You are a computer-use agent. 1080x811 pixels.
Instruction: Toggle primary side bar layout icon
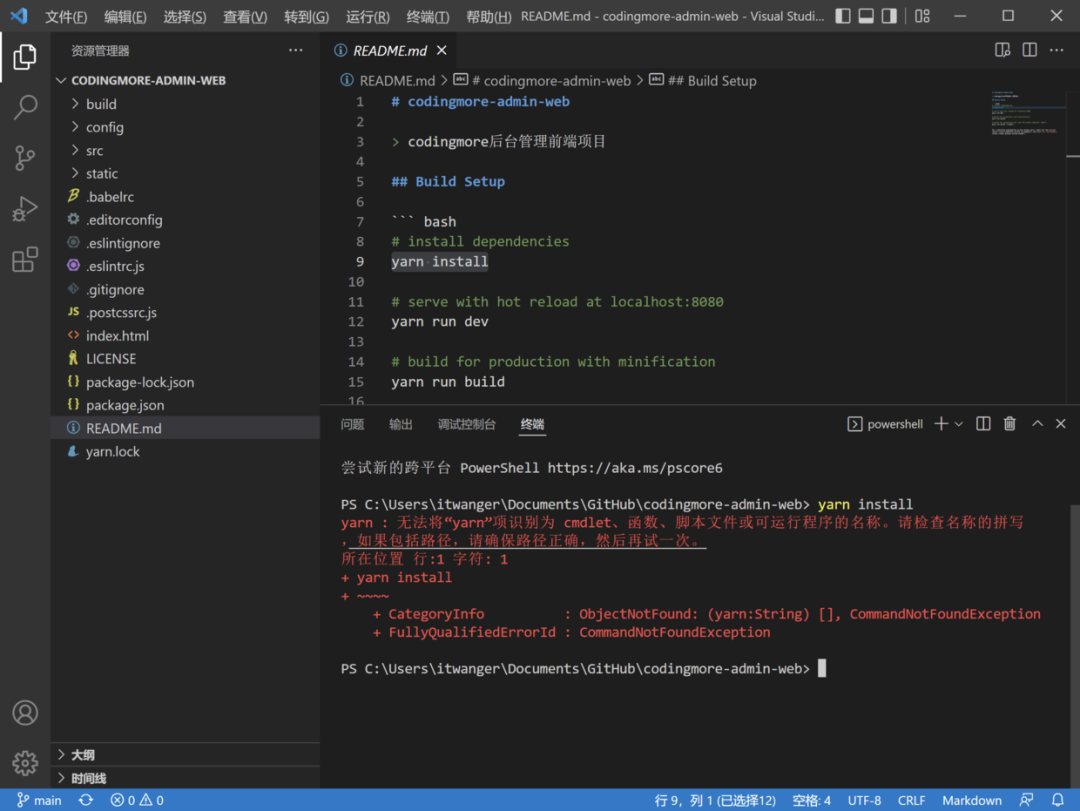click(842, 16)
